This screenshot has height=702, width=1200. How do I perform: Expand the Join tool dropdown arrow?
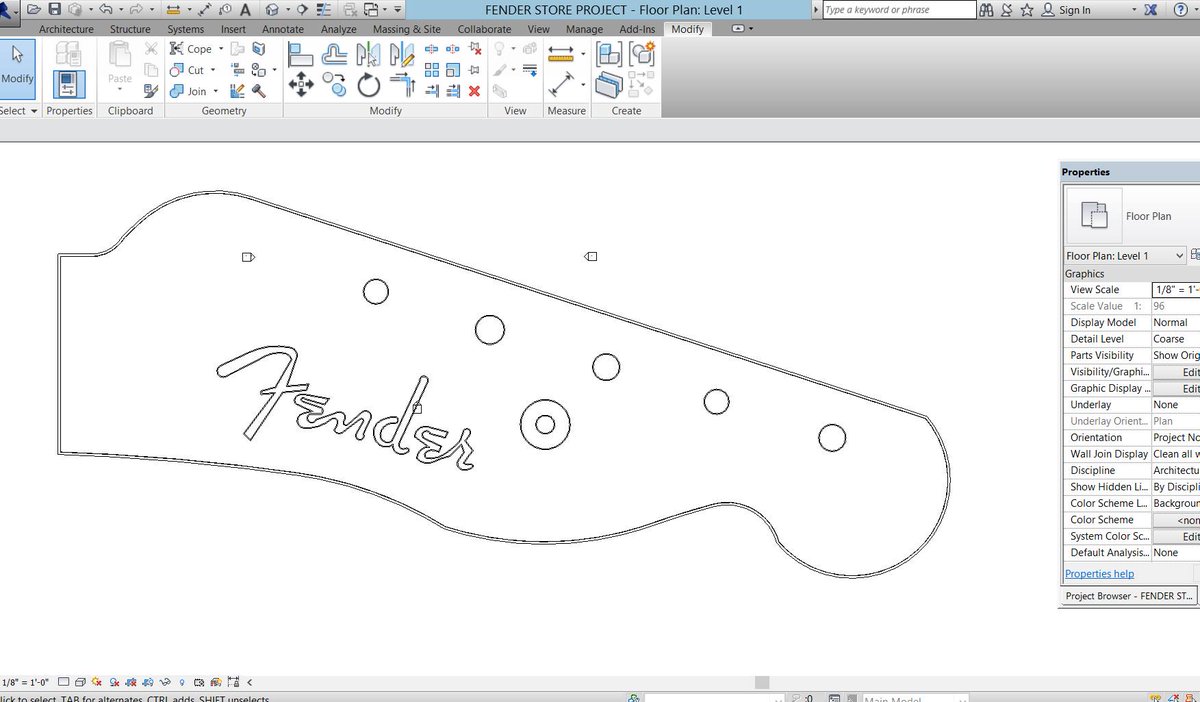tap(216, 91)
